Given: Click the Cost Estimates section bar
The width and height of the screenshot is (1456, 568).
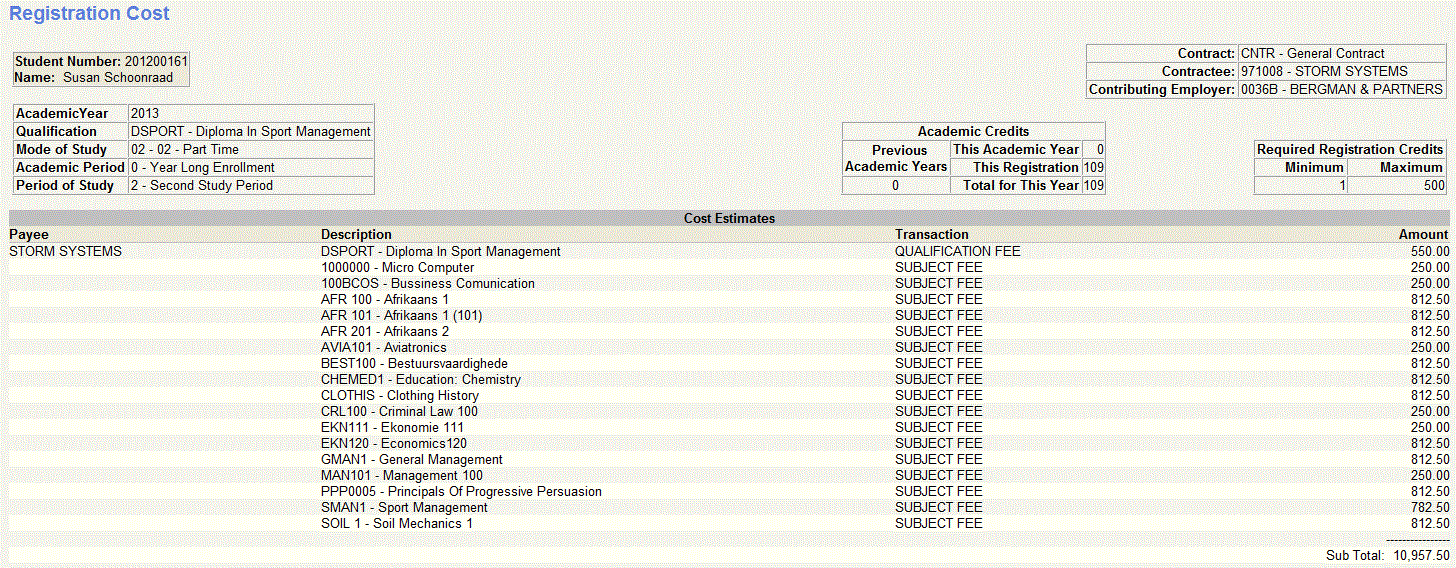Looking at the screenshot, I should pos(729,218).
